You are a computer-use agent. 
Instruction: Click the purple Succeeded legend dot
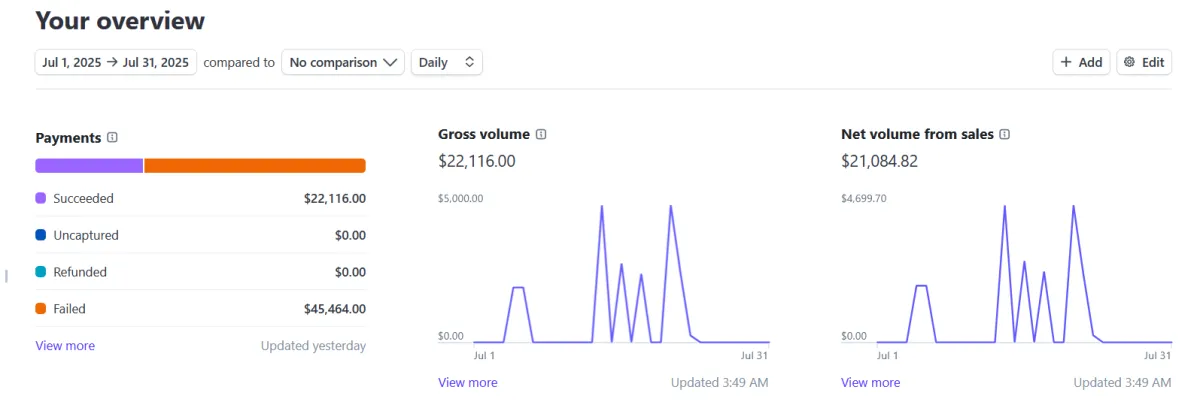[41, 199]
